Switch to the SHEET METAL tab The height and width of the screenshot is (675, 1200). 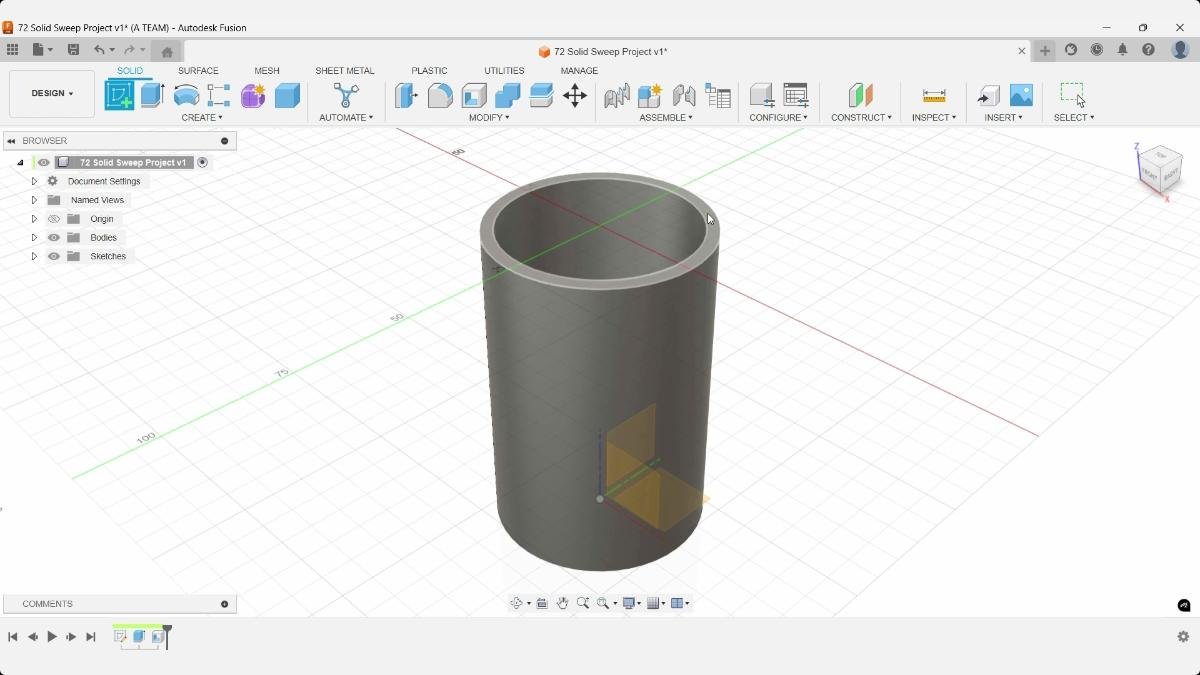click(x=345, y=71)
